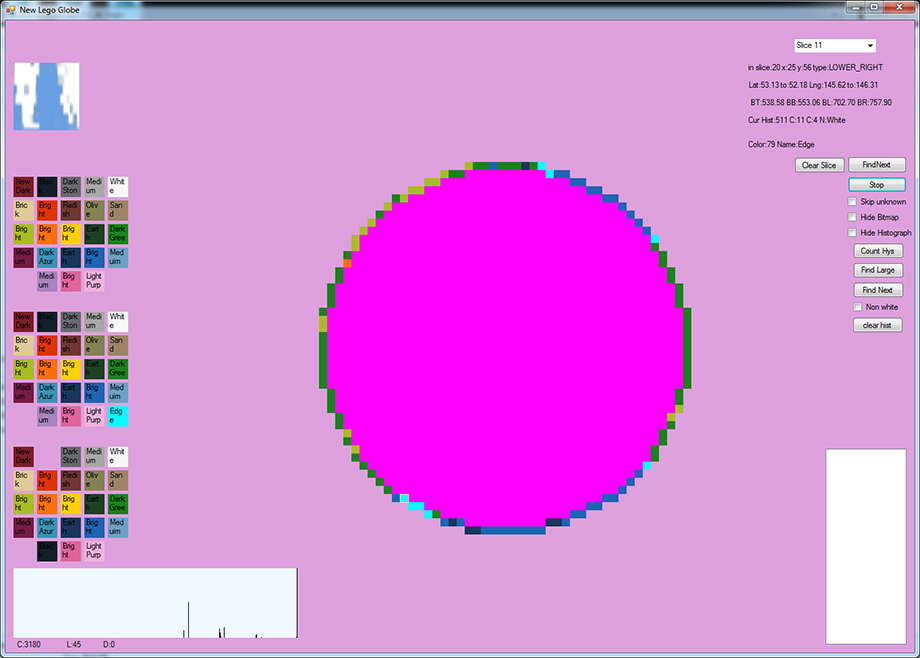This screenshot has width=920, height=658.
Task: Click the New Lego Globe app icon
Action: (x=10, y=8)
